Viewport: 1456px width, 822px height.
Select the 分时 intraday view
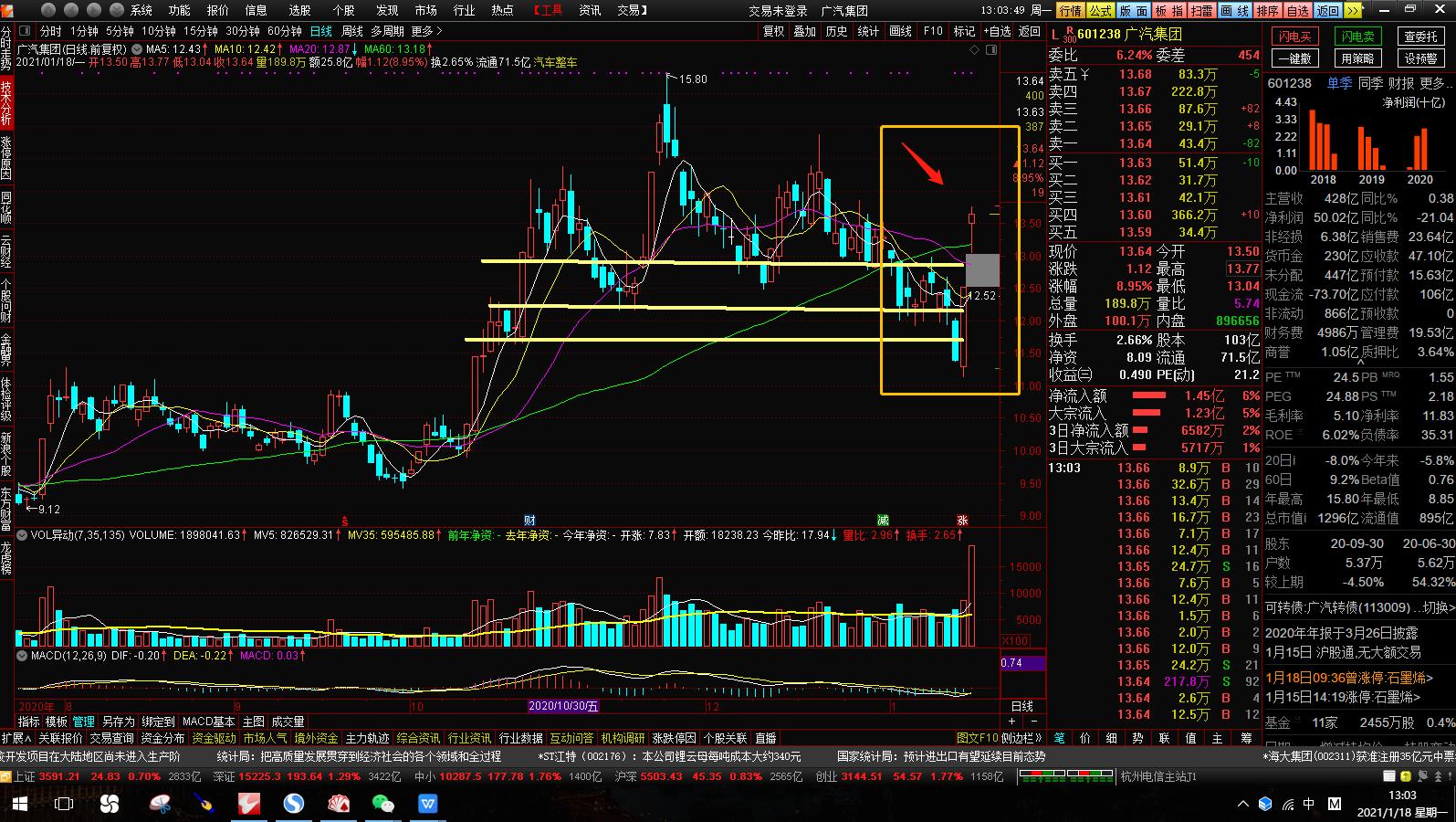50,31
